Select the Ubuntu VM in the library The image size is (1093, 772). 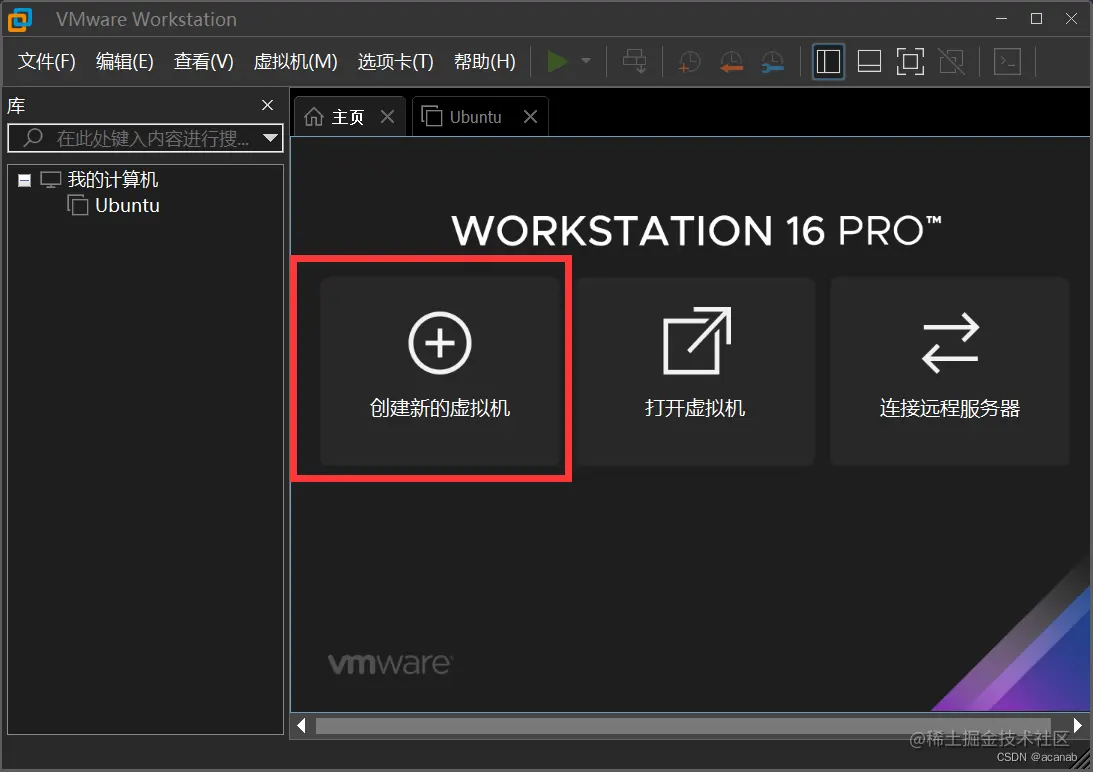pyautogui.click(x=127, y=206)
